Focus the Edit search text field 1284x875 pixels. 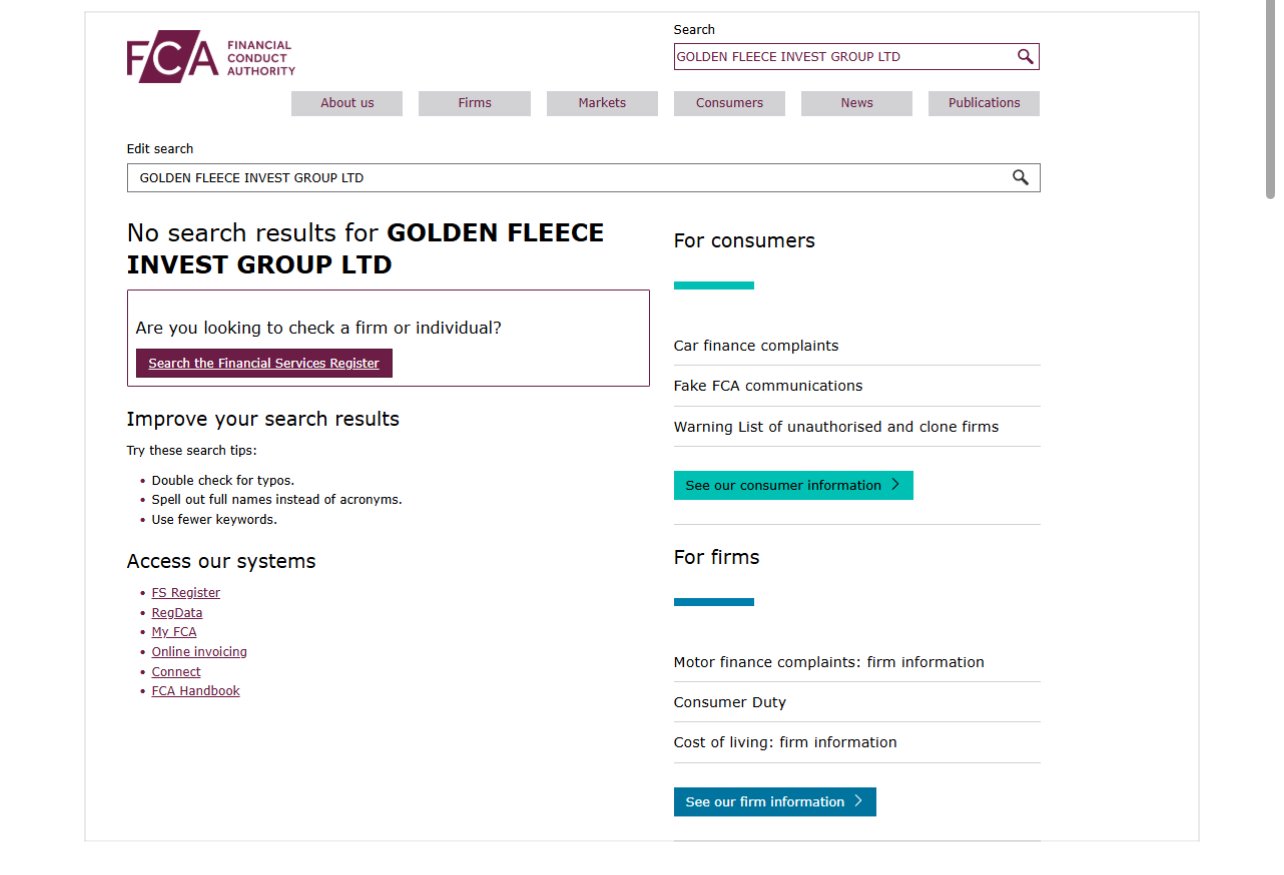pos(570,178)
